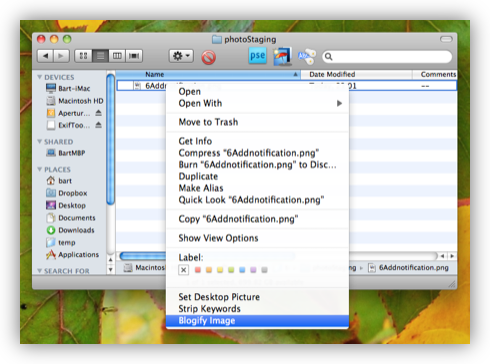490x364 pixels.
Task: Collapse the SEARCH FOR sidebar section
Action: pyautogui.click(x=40, y=271)
